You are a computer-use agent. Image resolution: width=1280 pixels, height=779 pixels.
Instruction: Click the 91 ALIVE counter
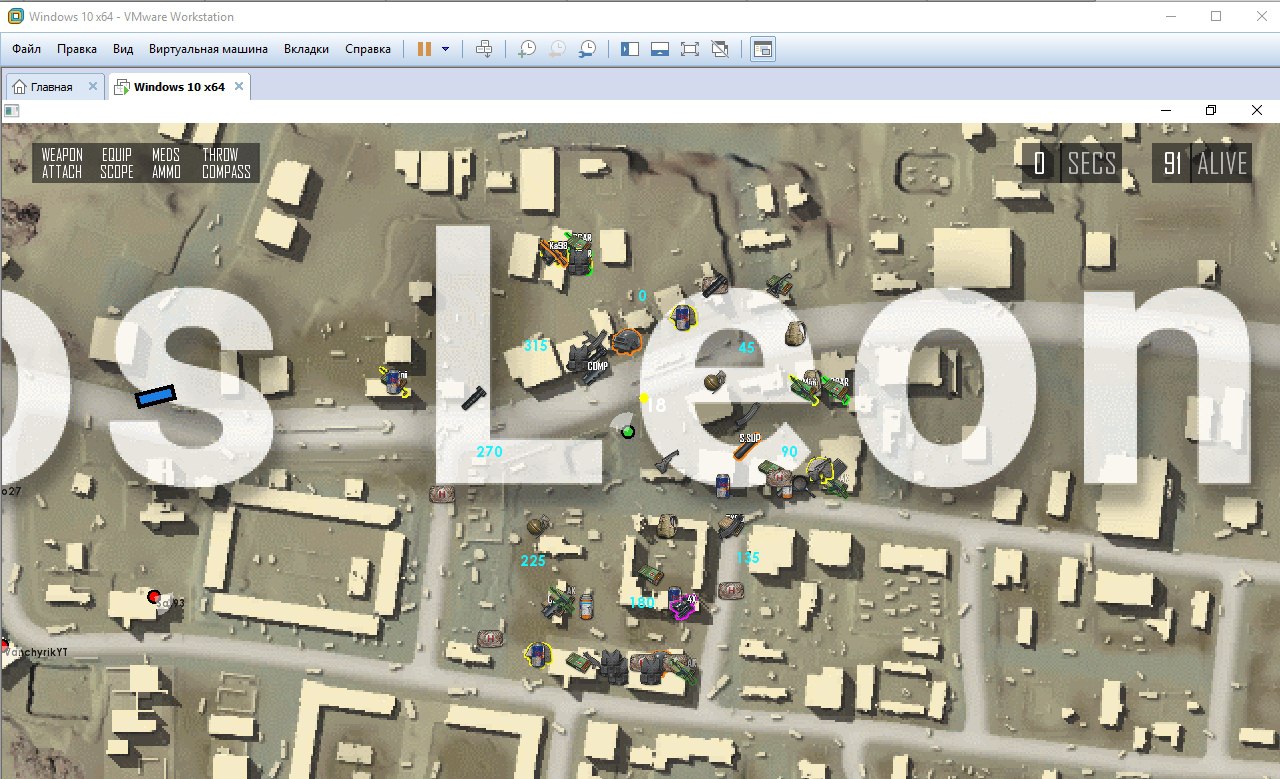[1202, 163]
